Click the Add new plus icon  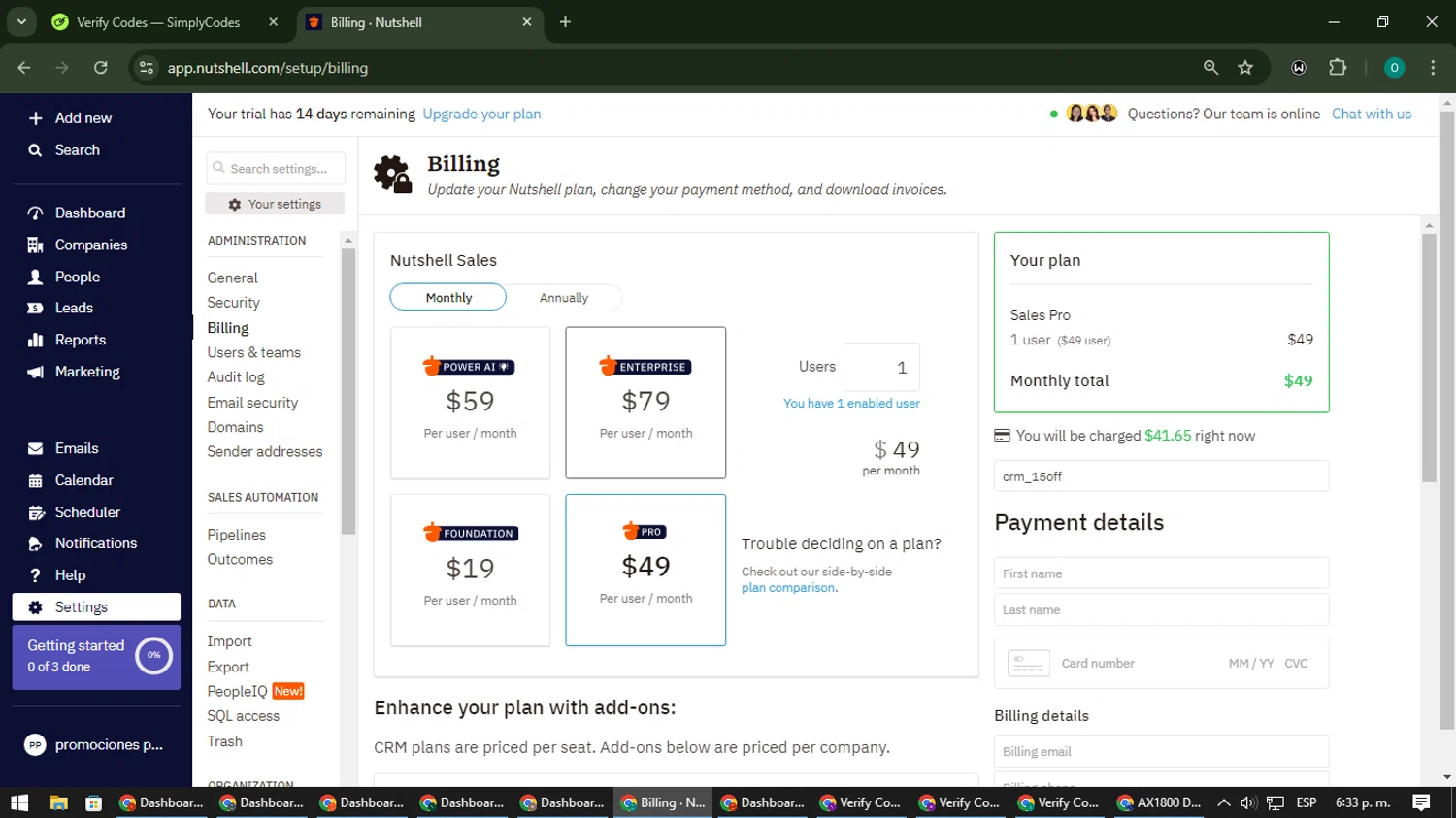tap(35, 118)
